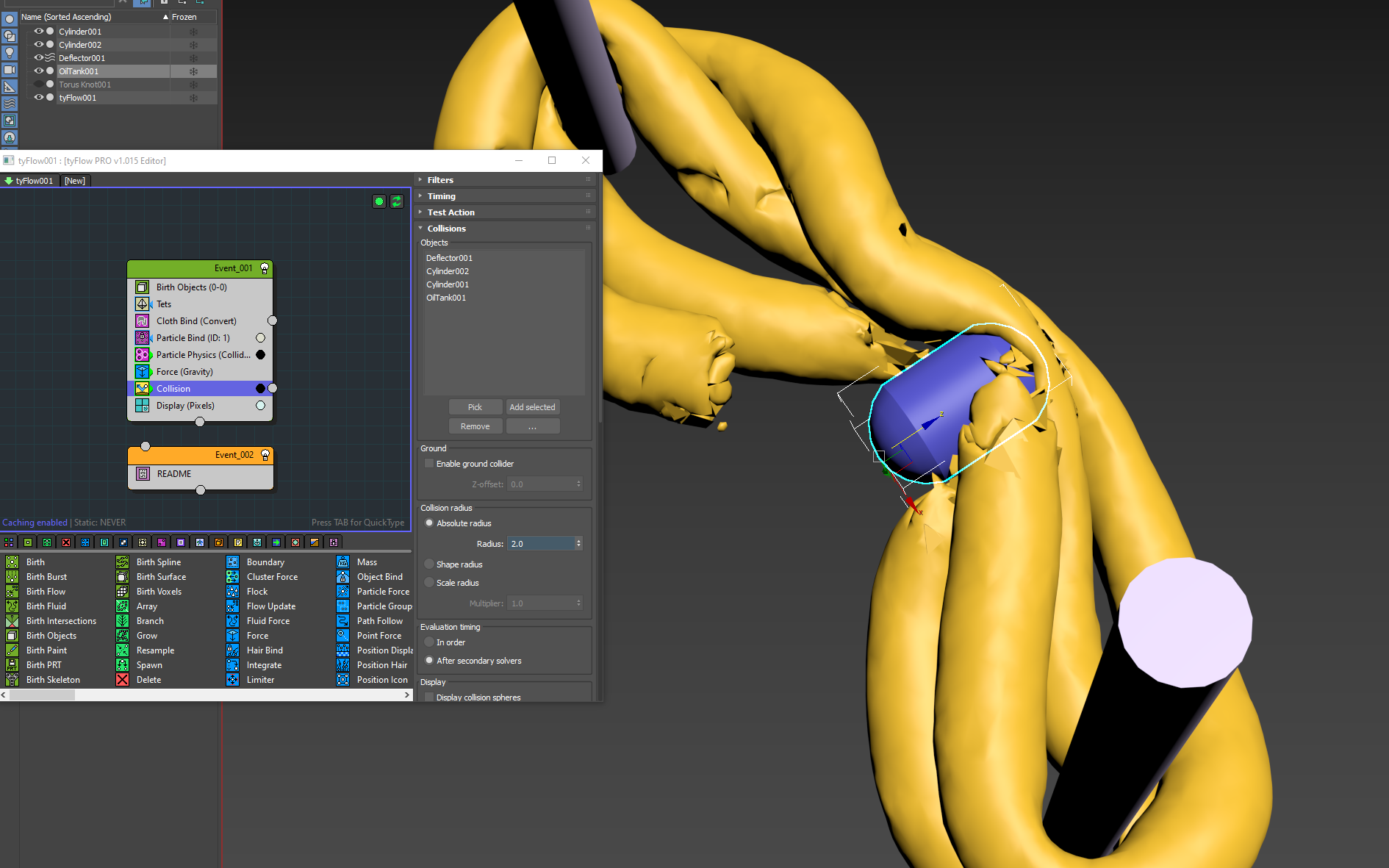The image size is (1389, 868).
Task: Expand the Timing rollout
Action: pos(441,196)
